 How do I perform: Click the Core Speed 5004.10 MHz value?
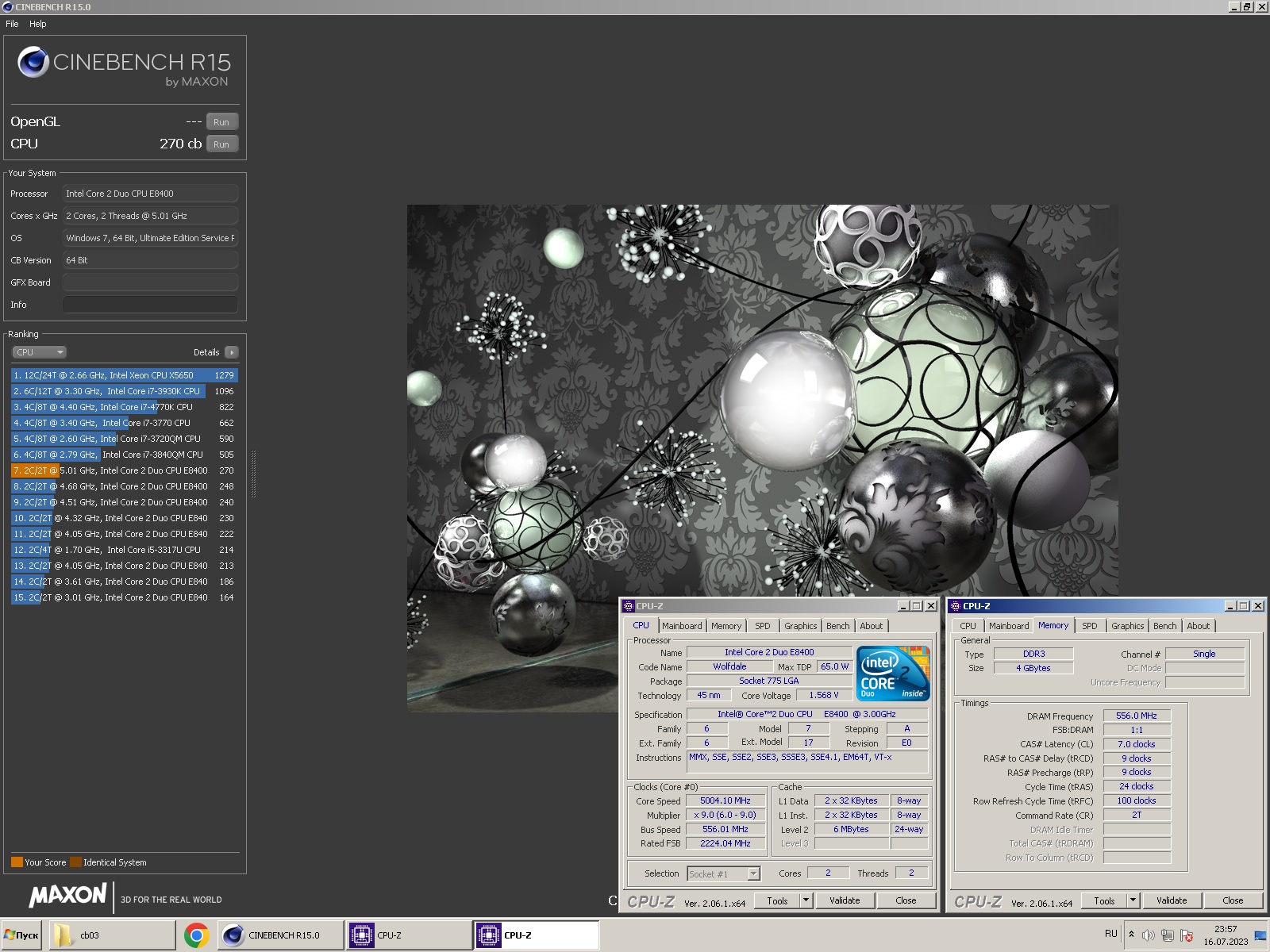tap(725, 801)
